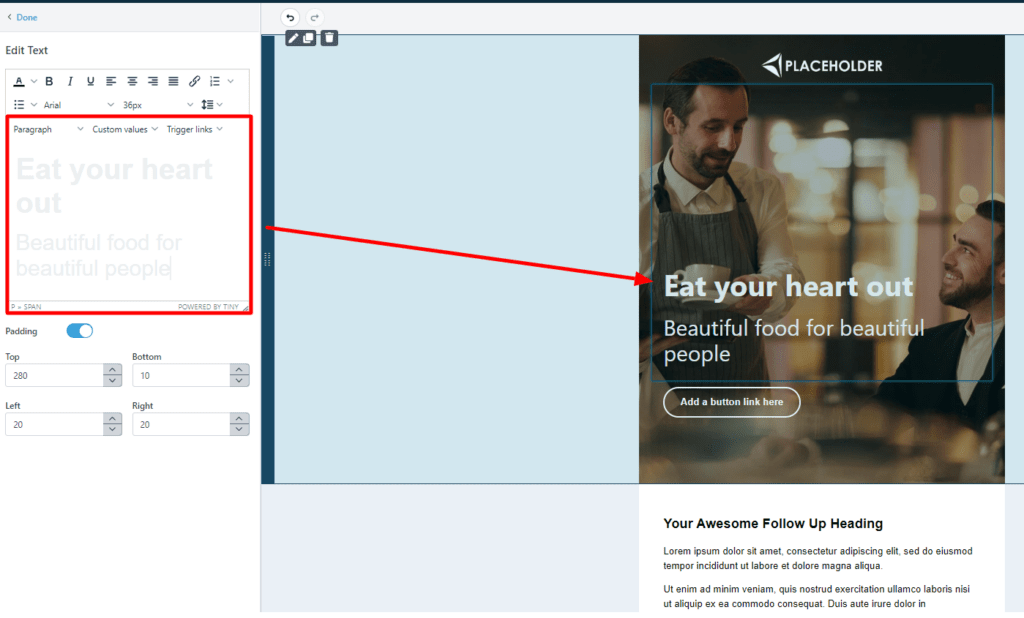Apply italic formatting
1024x618 pixels.
[x=70, y=81]
